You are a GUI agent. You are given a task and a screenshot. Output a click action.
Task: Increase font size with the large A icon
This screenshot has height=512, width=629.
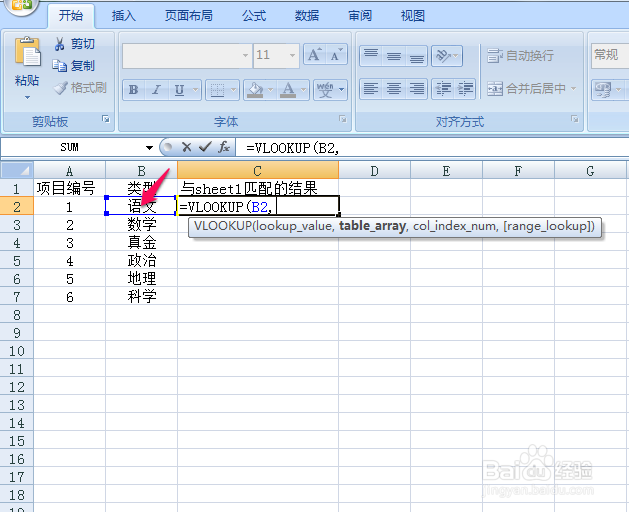[314, 55]
